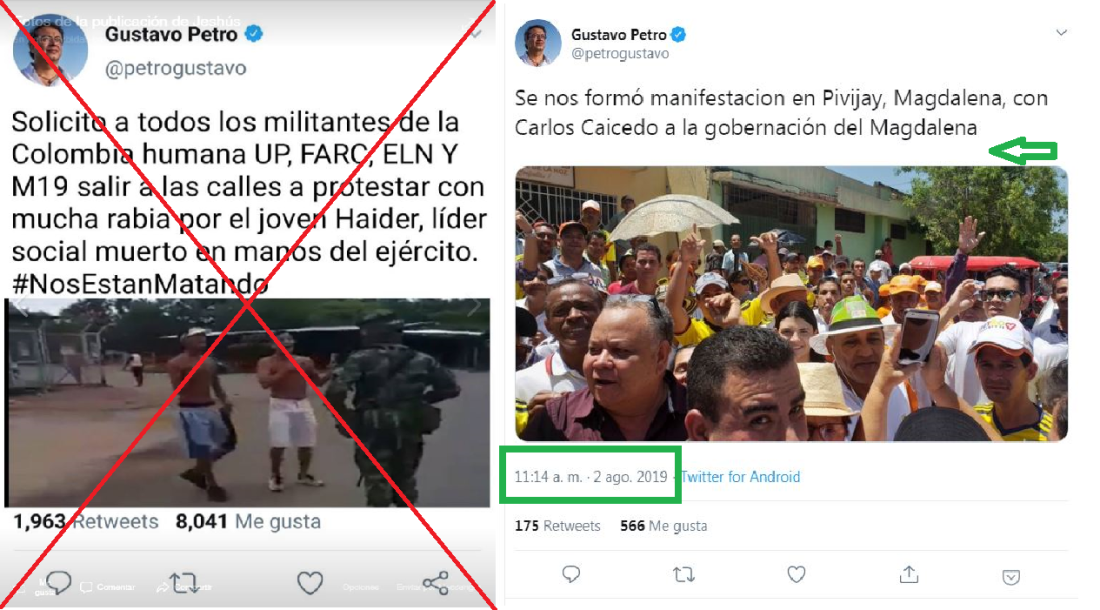The image size is (1100, 610).
Task: Open the bookmark pocket icon on right tweet
Action: (1011, 576)
